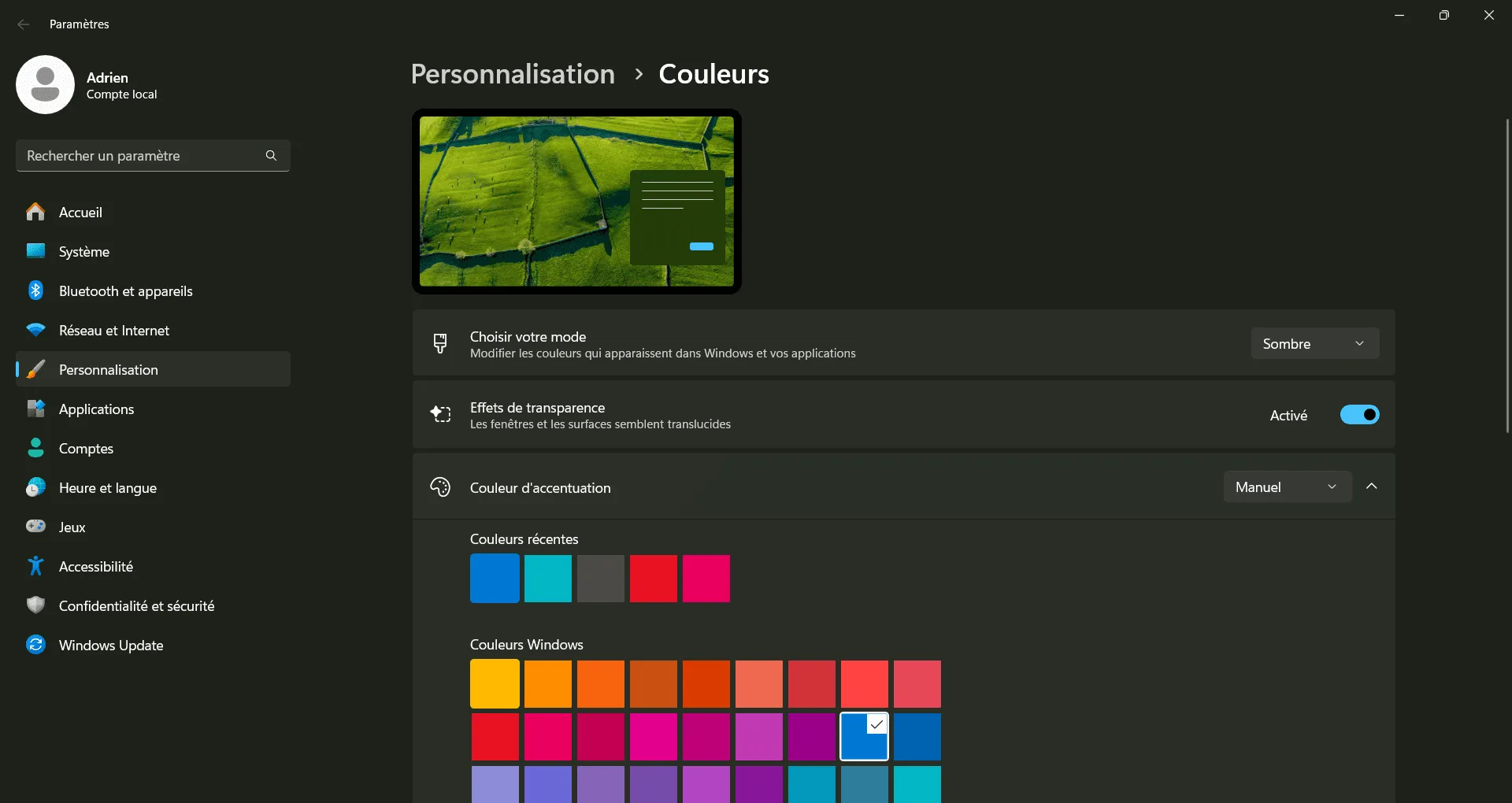Open the Adrien local account profile
Viewport: 1512px width, 803px height.
tap(87, 84)
